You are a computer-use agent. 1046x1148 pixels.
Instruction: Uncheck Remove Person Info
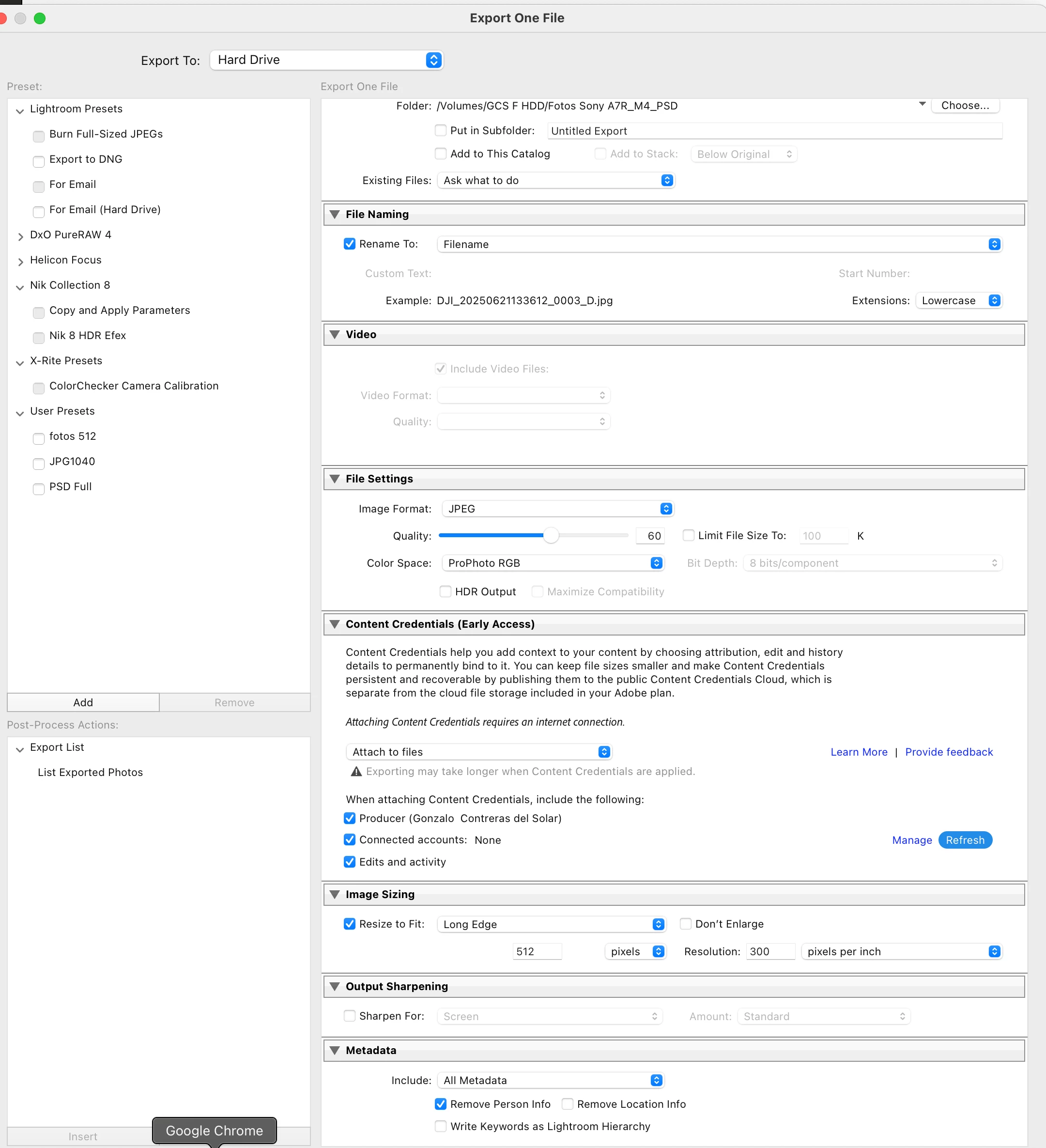(441, 1104)
